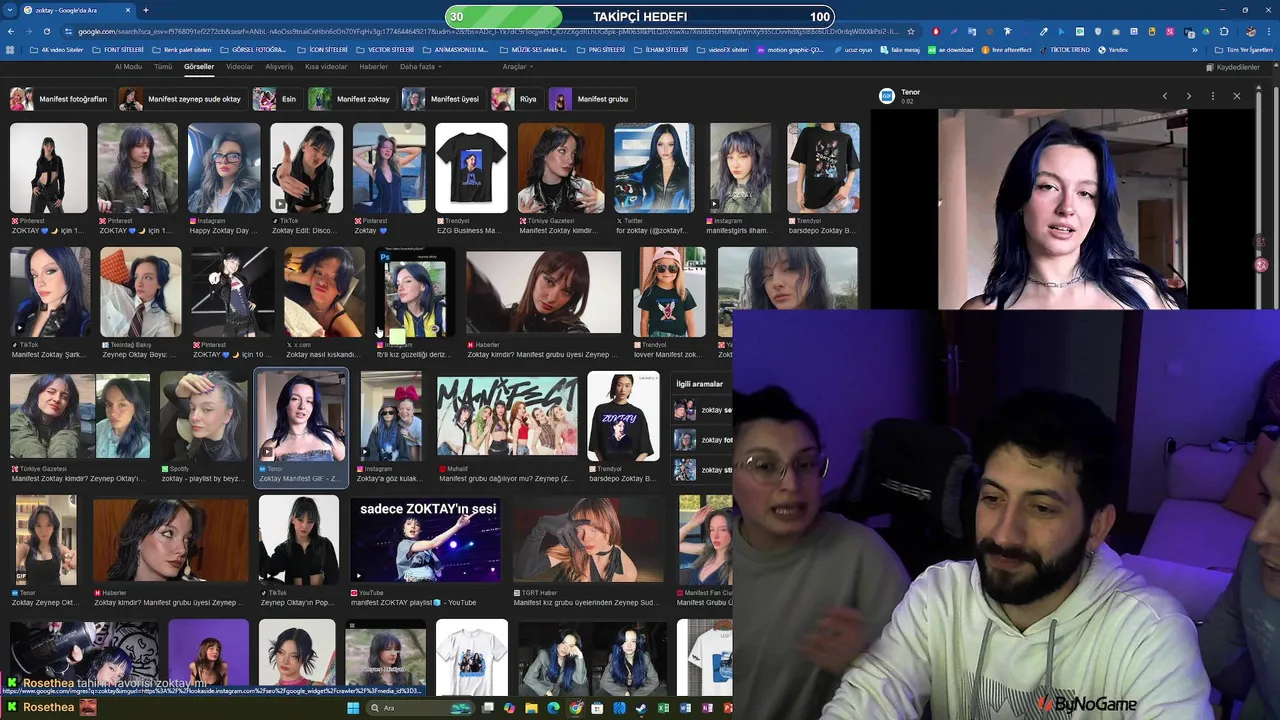
Task: Open the three-dot menu in preview panel
Action: (1213, 96)
